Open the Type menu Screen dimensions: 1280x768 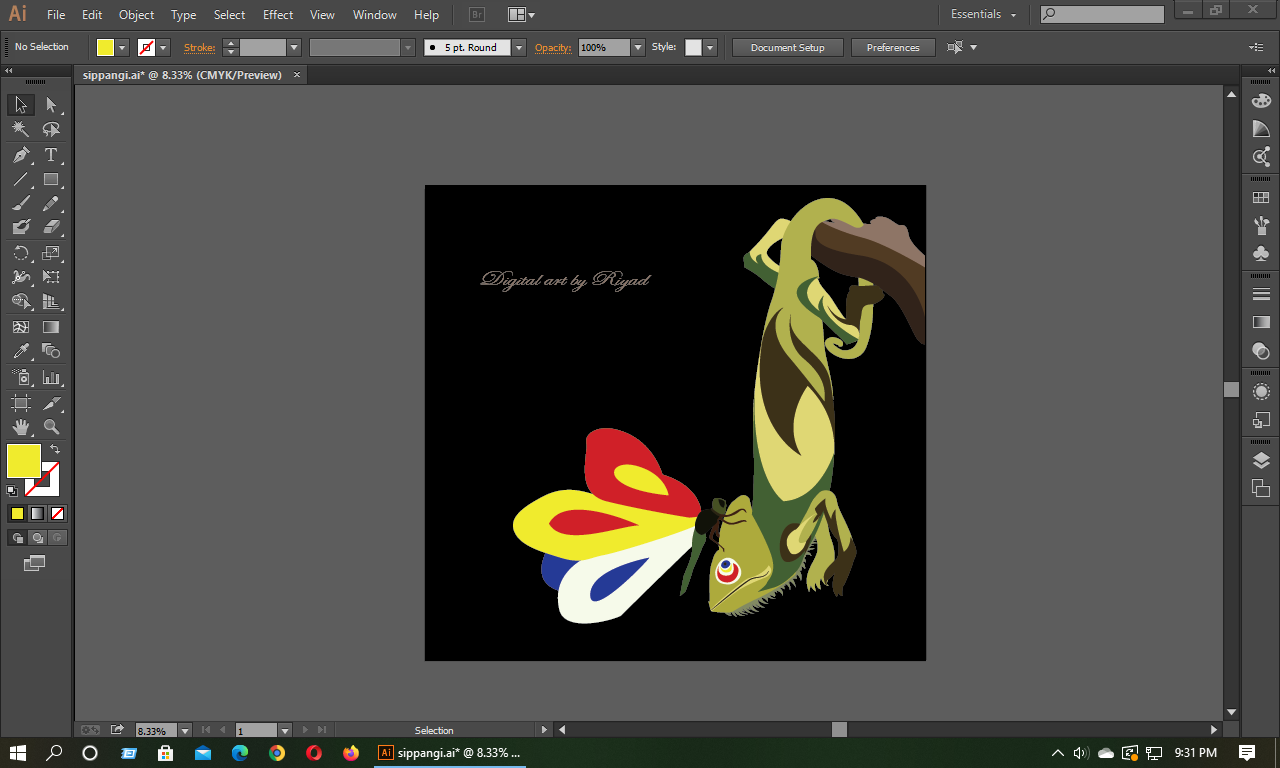[x=183, y=15]
